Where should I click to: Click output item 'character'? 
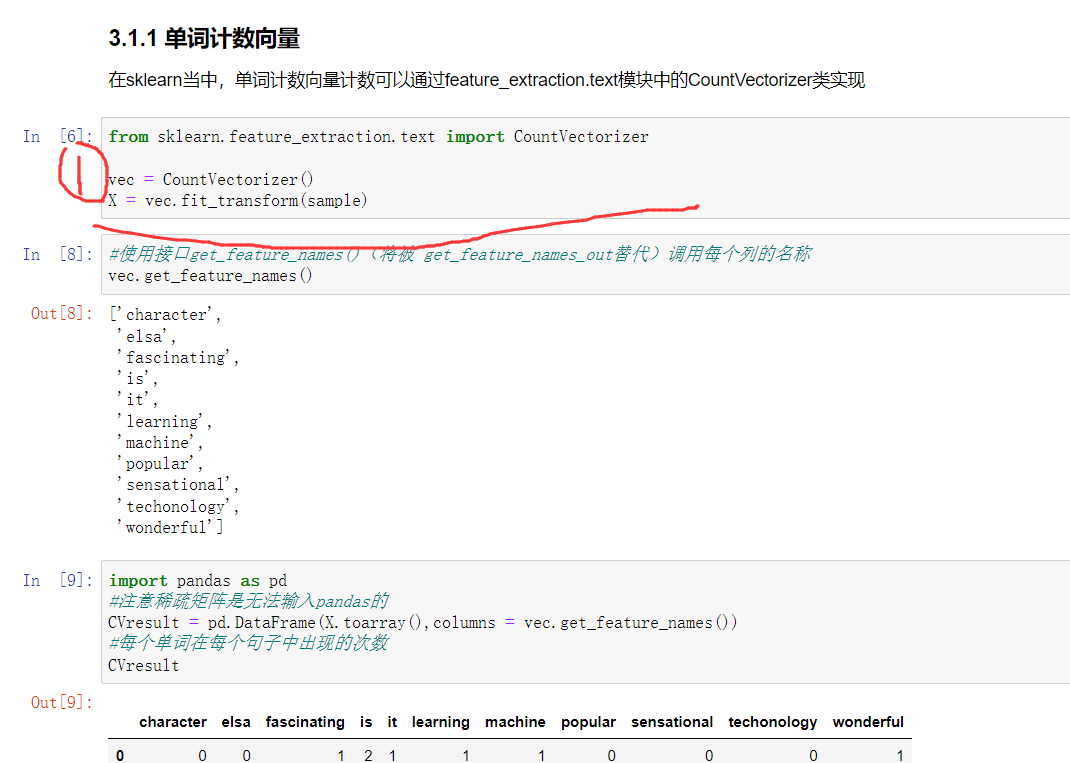(167, 315)
